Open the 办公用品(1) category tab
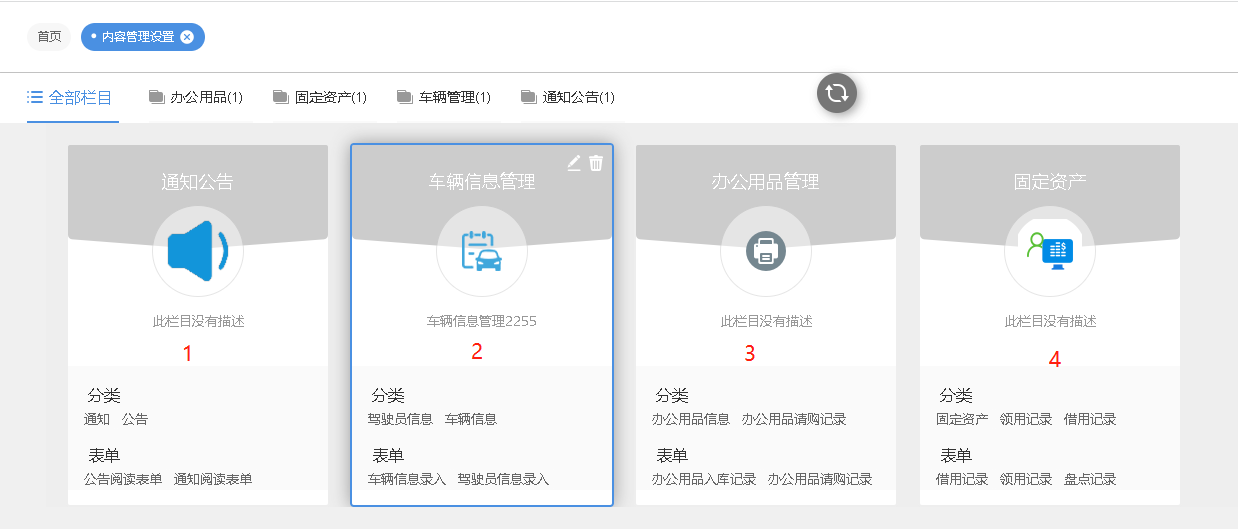 [196, 97]
